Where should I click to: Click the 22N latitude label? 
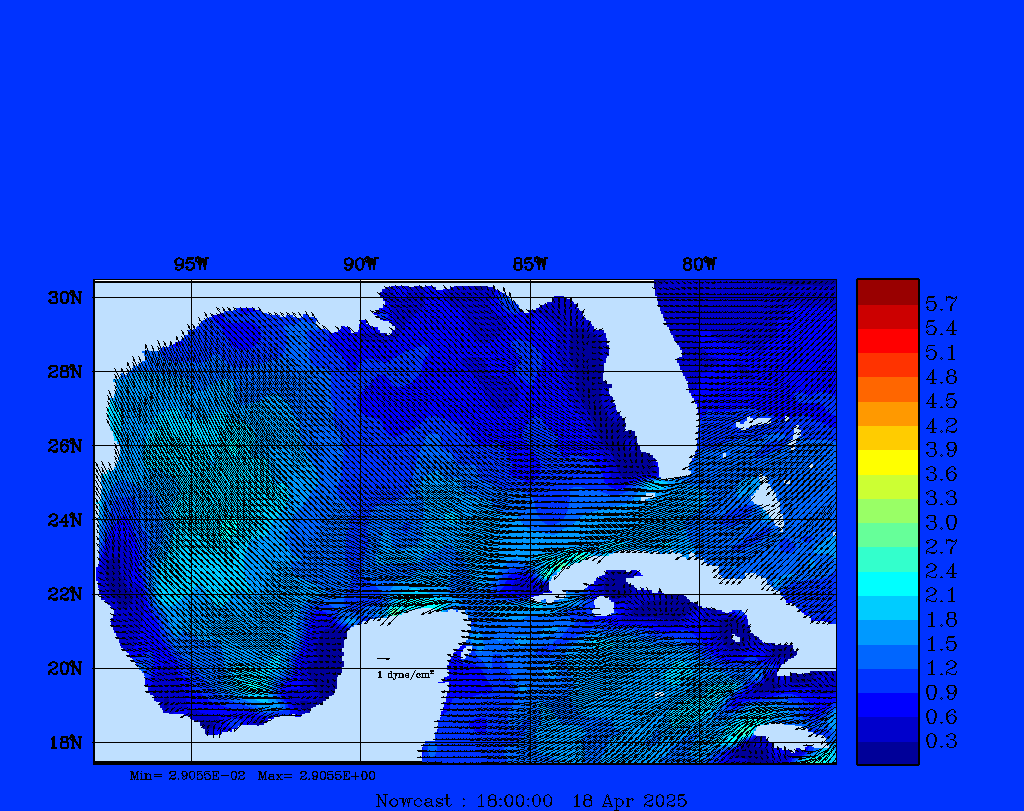click(64, 594)
